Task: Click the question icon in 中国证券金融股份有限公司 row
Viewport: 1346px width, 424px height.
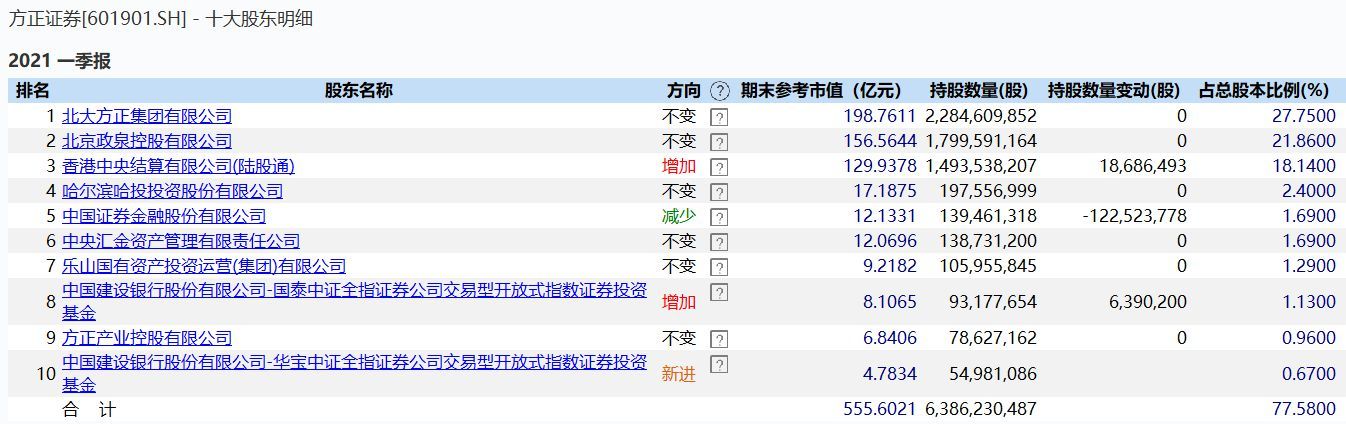Action: point(718,217)
